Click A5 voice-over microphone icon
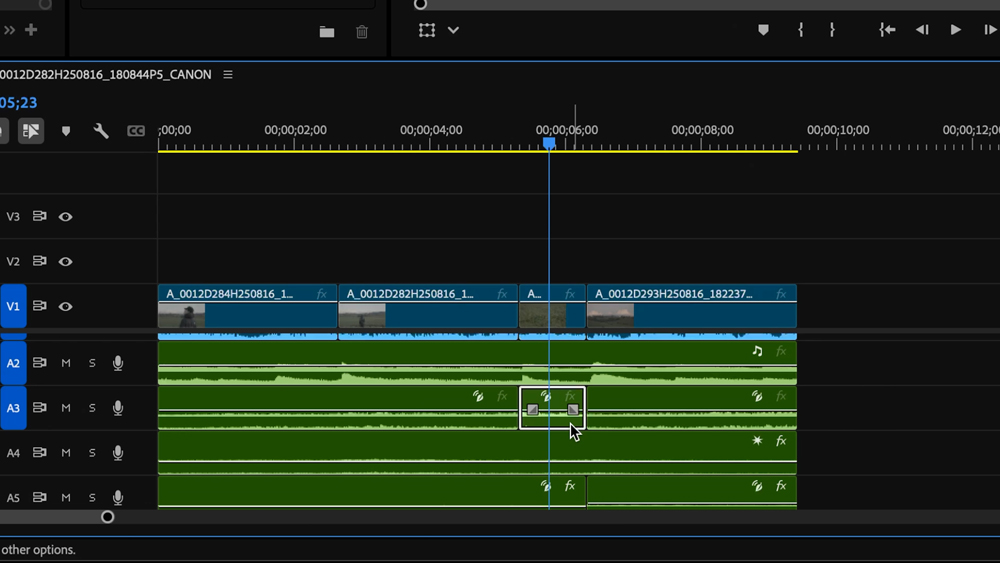 click(118, 497)
